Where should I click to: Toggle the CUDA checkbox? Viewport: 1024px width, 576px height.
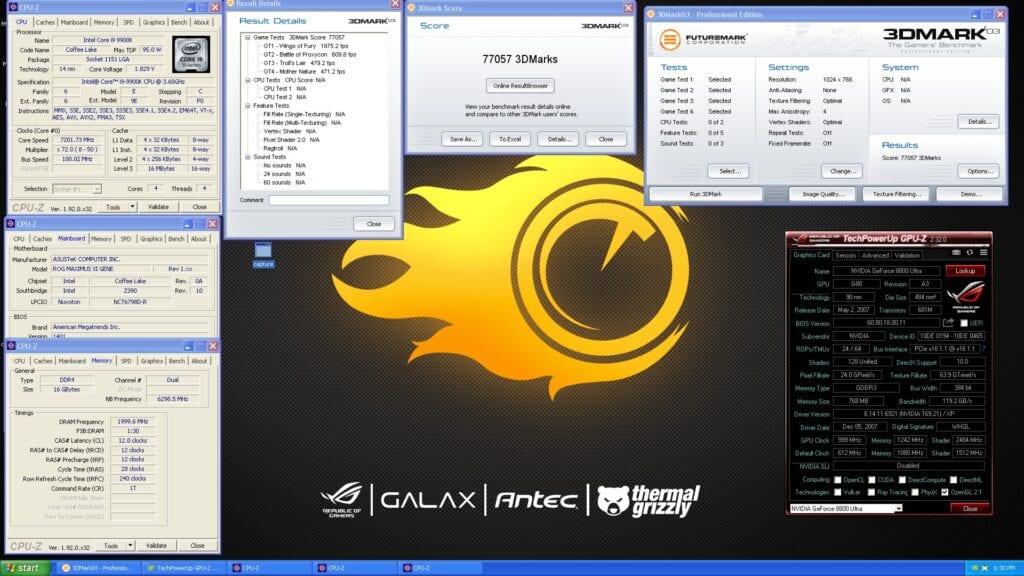871,480
